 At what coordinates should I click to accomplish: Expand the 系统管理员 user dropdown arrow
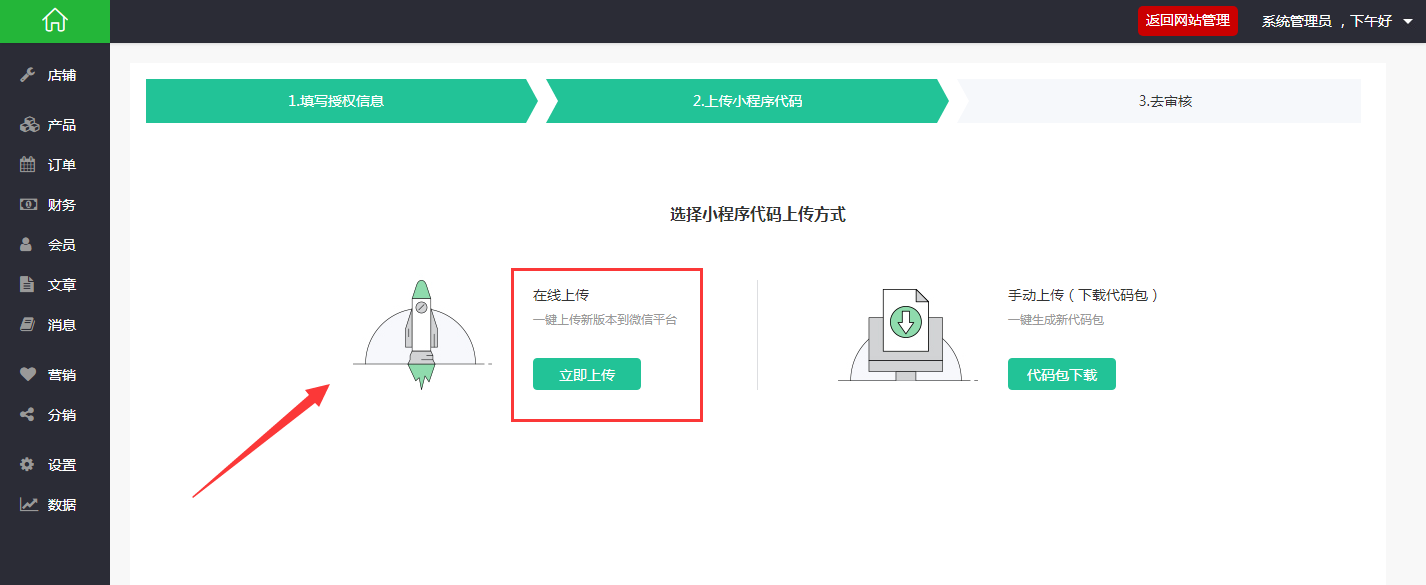(x=1408, y=21)
